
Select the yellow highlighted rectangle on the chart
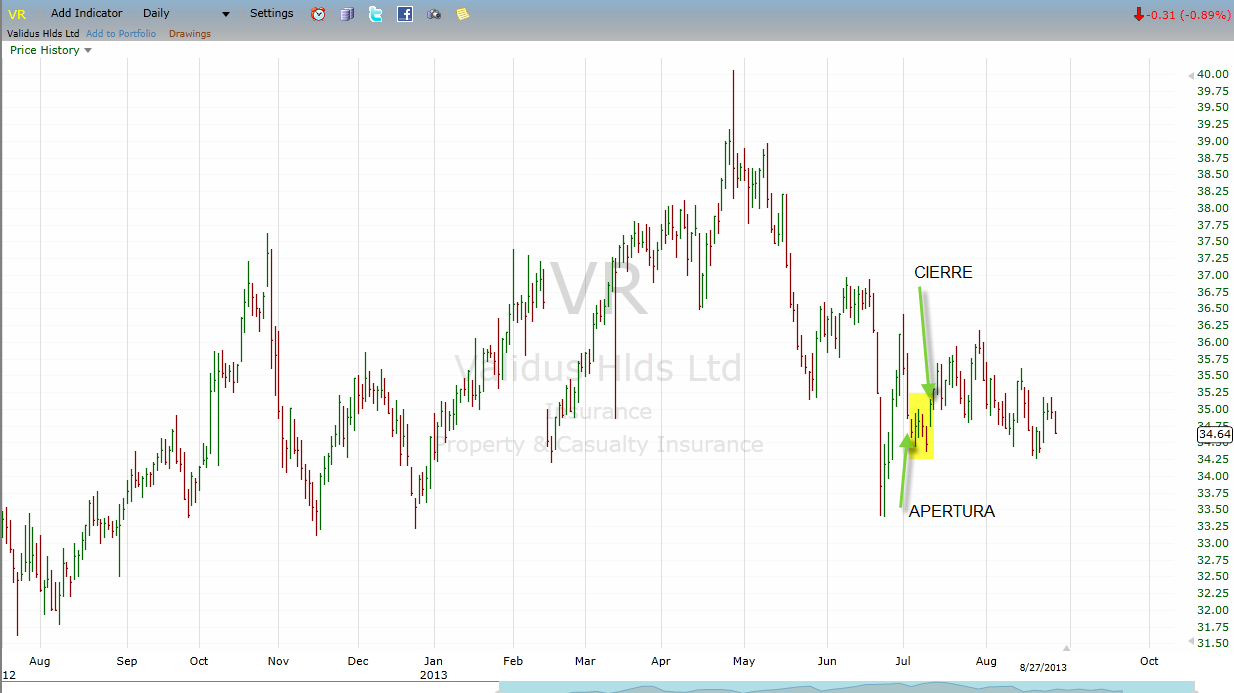coord(921,426)
